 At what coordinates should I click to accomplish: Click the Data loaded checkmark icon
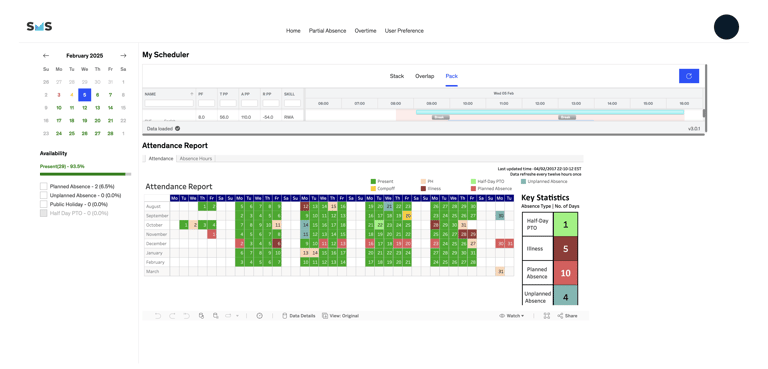point(177,128)
